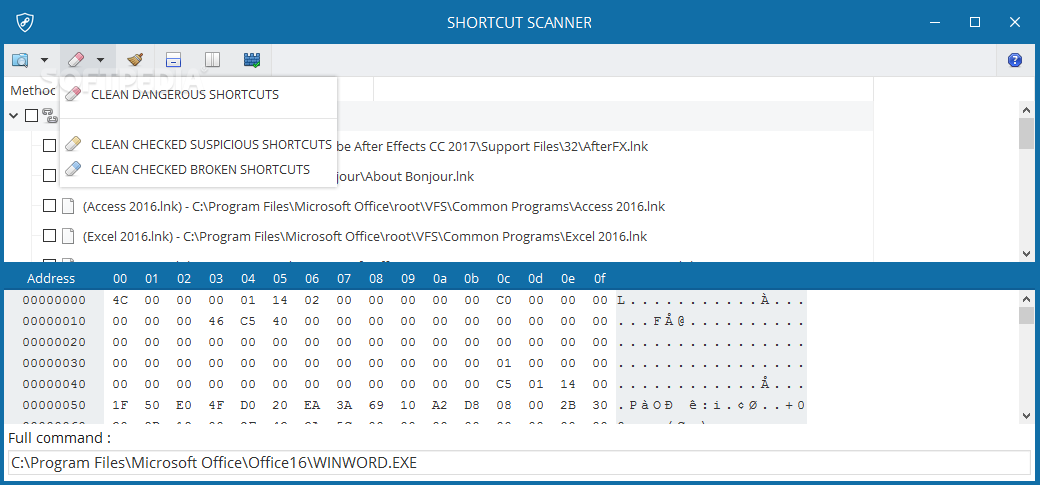Click the broom cleanup toolbar icon

coord(136,60)
